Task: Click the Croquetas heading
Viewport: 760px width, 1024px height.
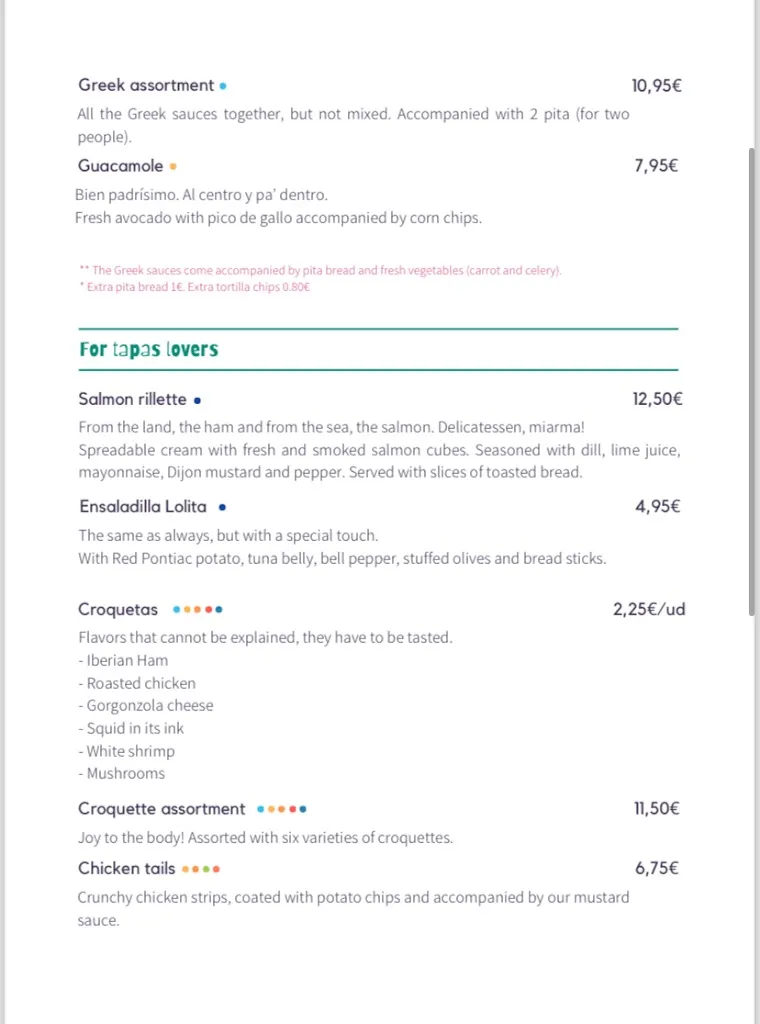Action: pyautogui.click(x=118, y=609)
